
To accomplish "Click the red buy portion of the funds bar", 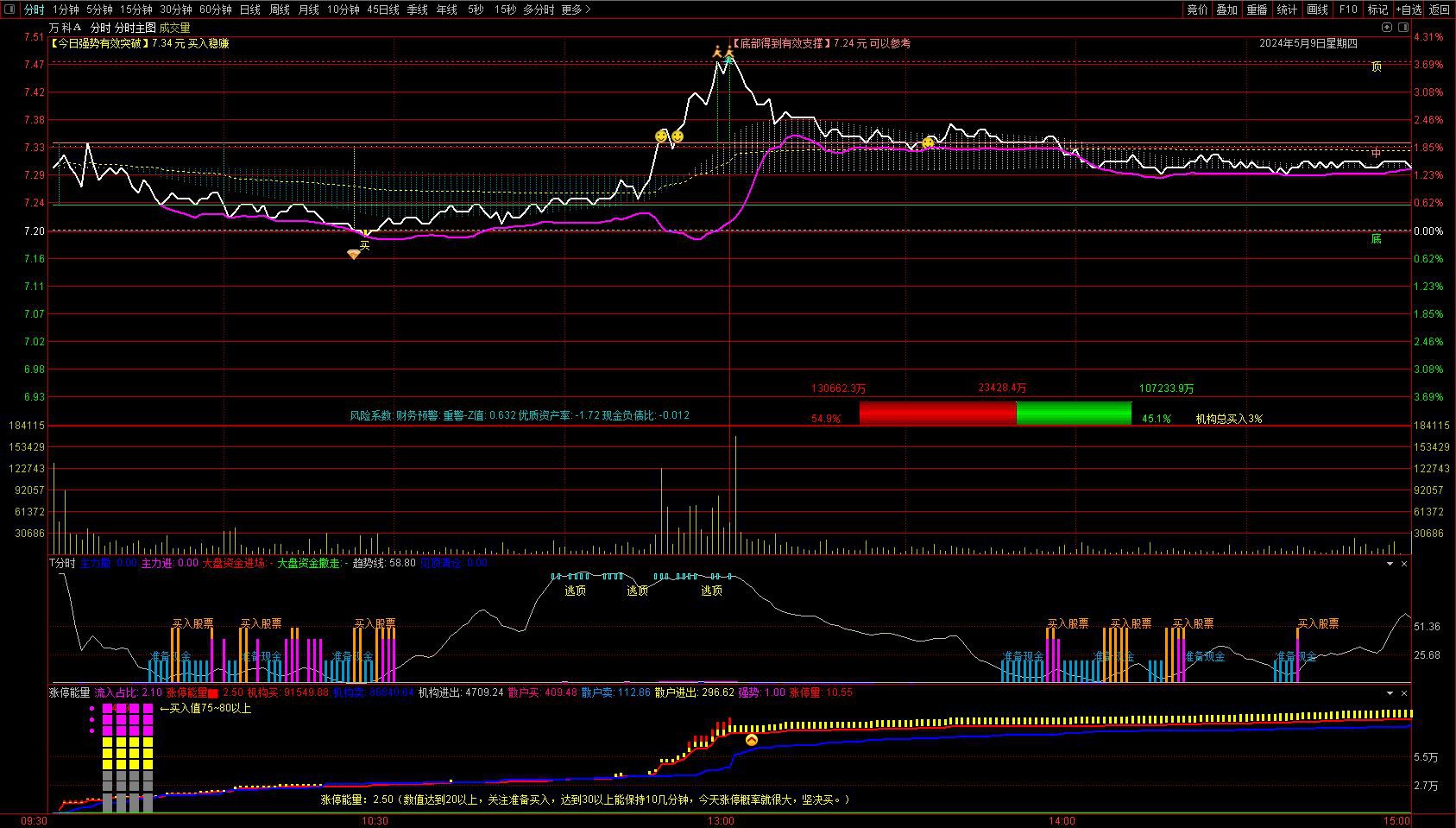I will 937,413.
